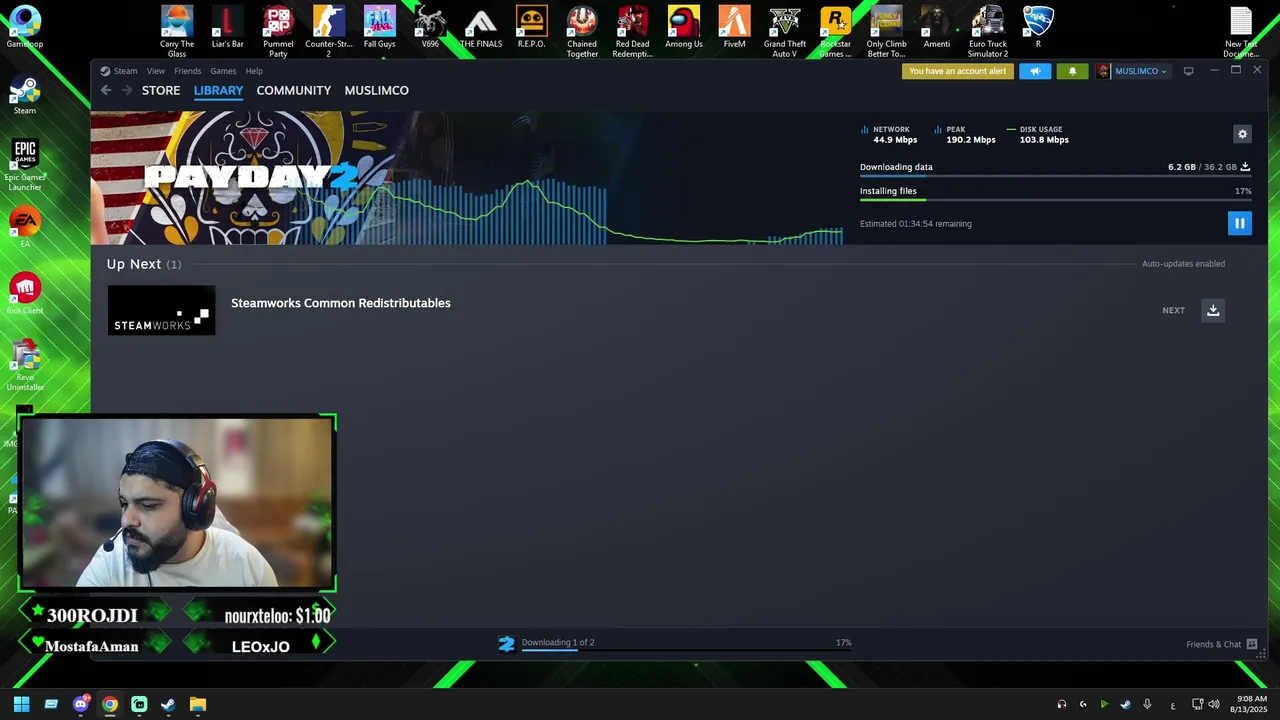Viewport: 1280px width, 720px height.
Task: Open the COMMUNITY tab
Action: [293, 90]
